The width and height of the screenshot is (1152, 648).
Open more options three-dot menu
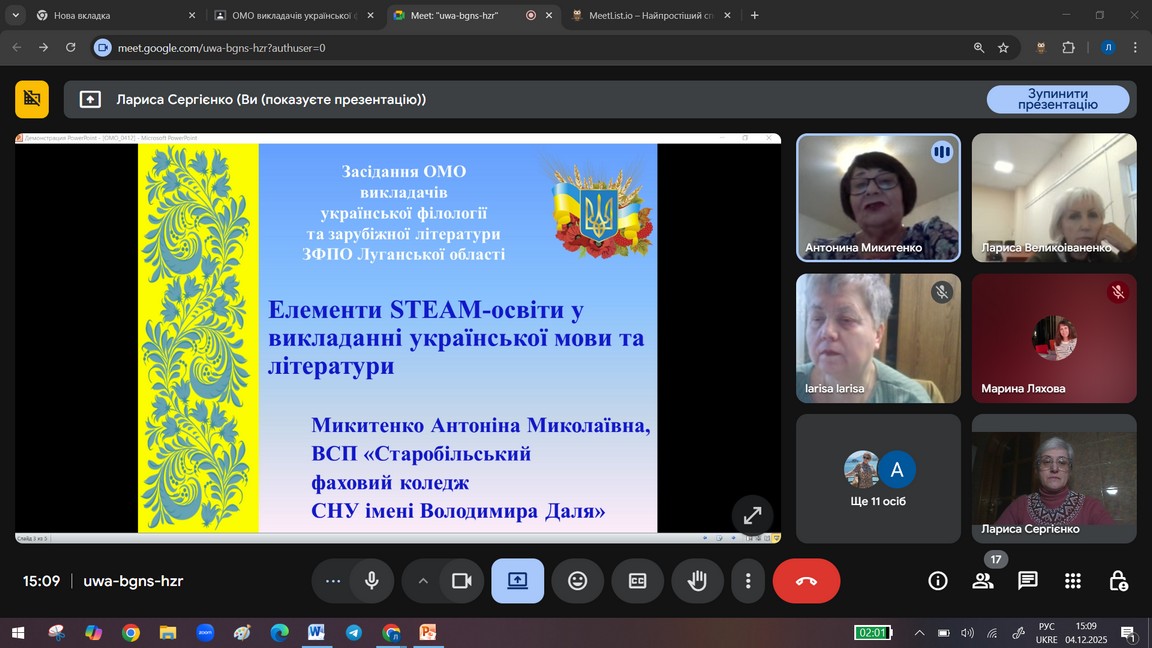pyautogui.click(x=748, y=581)
